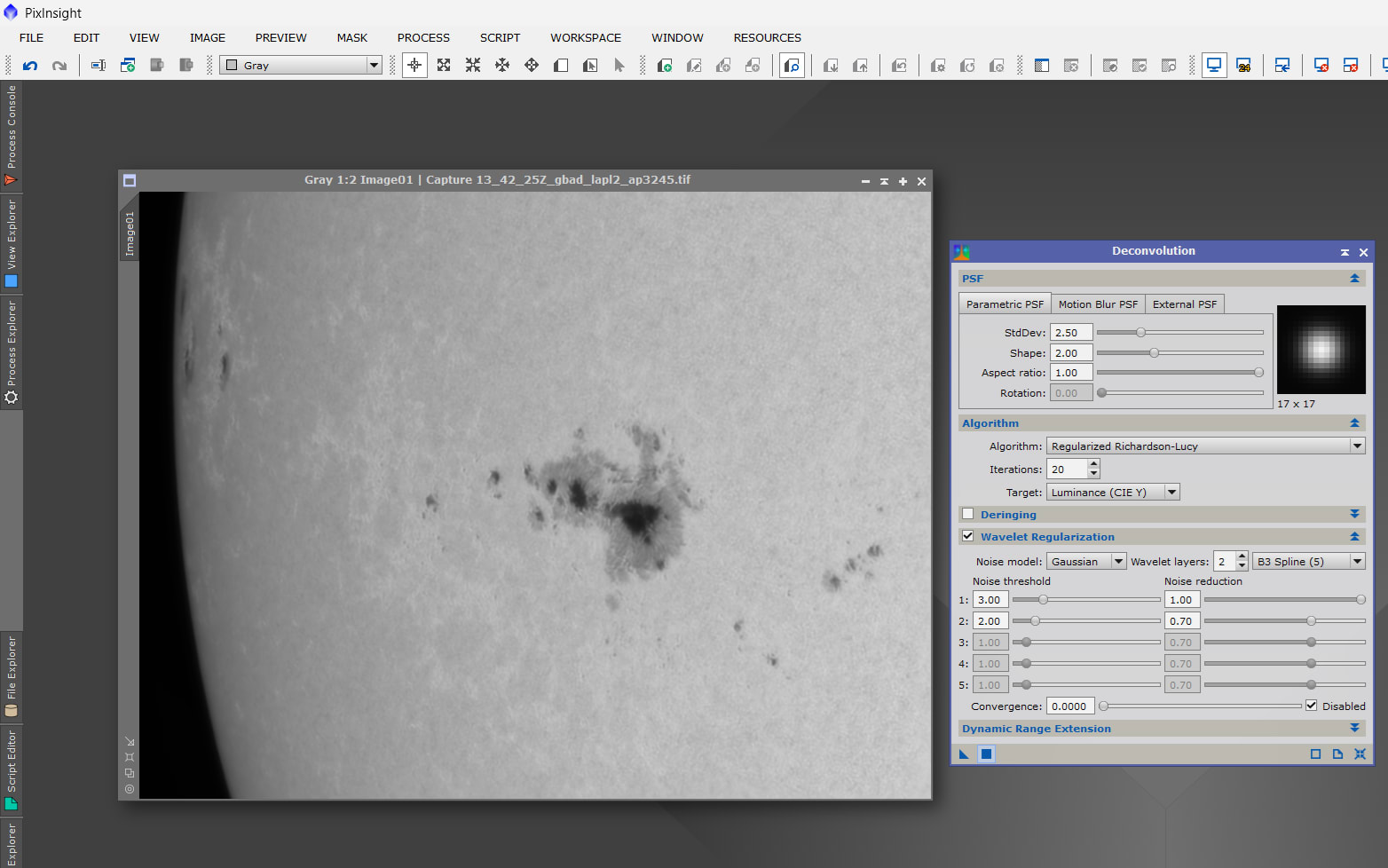
Task: Open the Algorithm dropdown Regularized Richardson-Lucy
Action: pos(1206,446)
